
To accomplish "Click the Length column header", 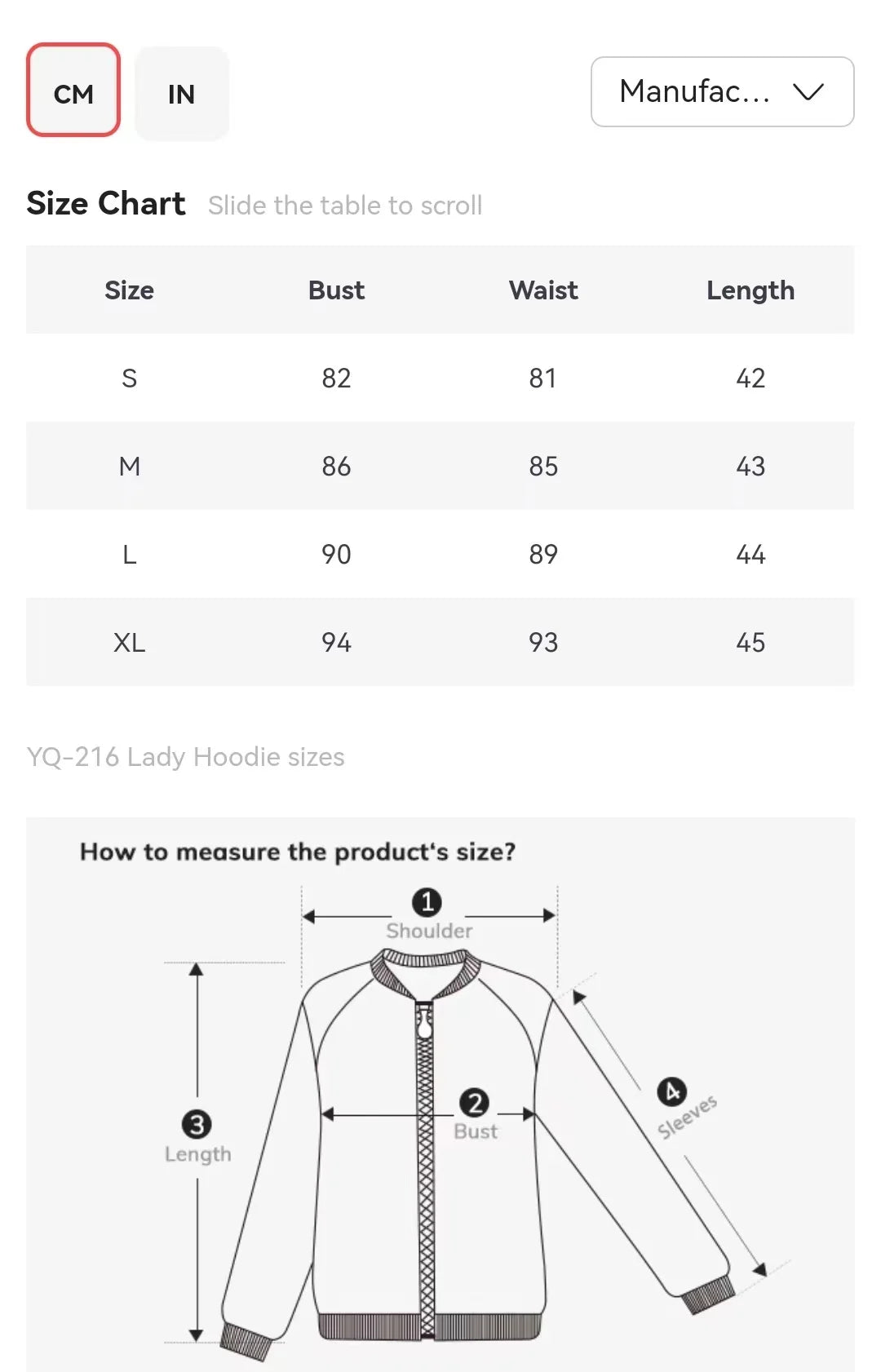I will point(750,290).
